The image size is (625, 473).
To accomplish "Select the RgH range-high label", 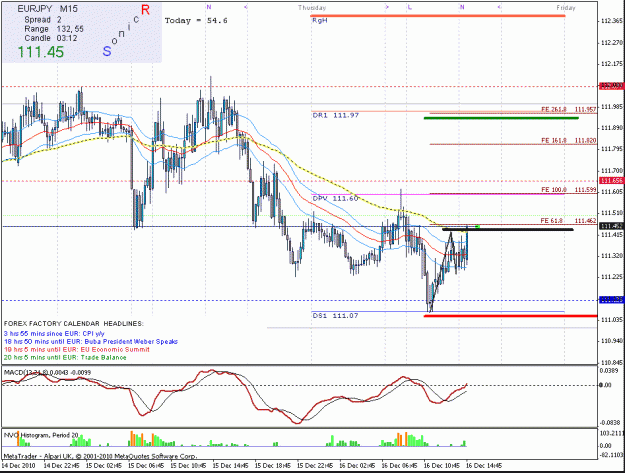I will click(x=320, y=20).
